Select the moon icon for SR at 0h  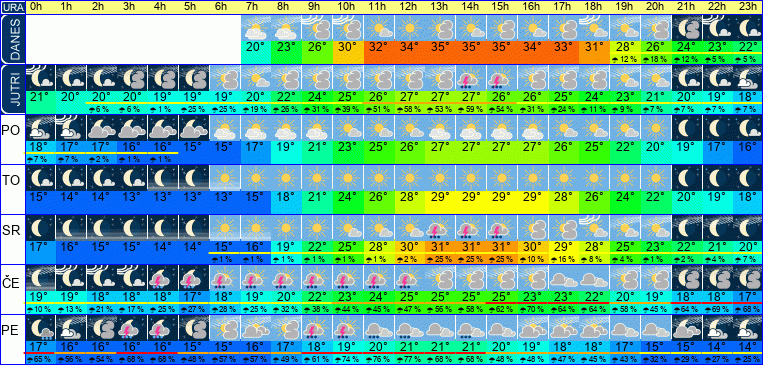[x=40, y=228]
